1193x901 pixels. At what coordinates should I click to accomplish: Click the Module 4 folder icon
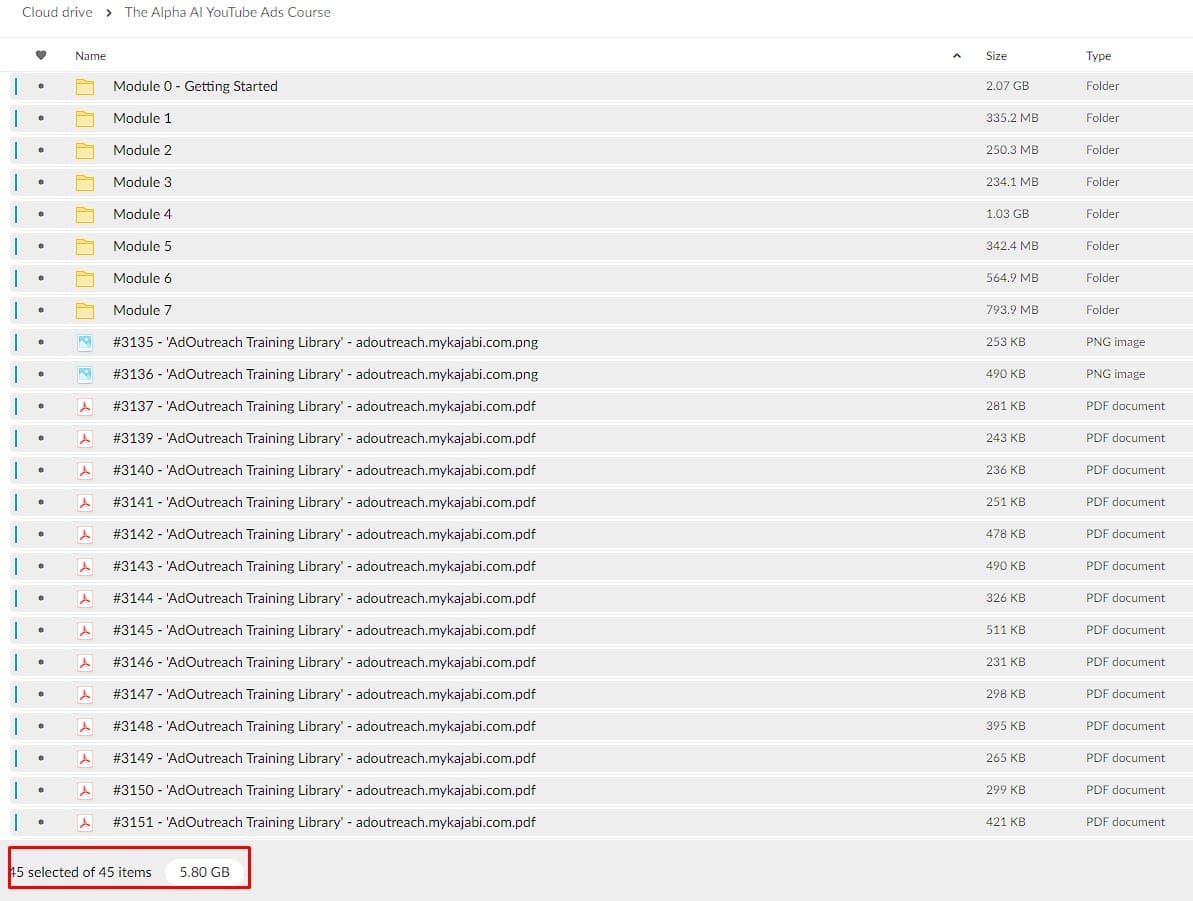[x=85, y=214]
